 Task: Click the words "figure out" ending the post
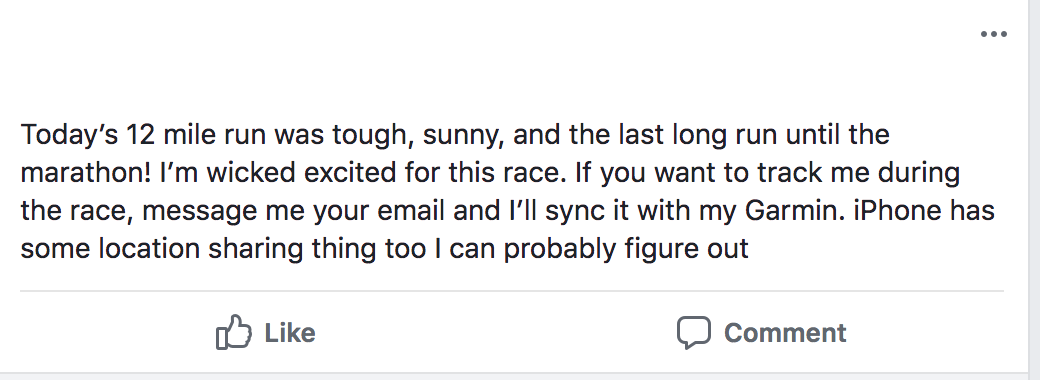coord(686,249)
